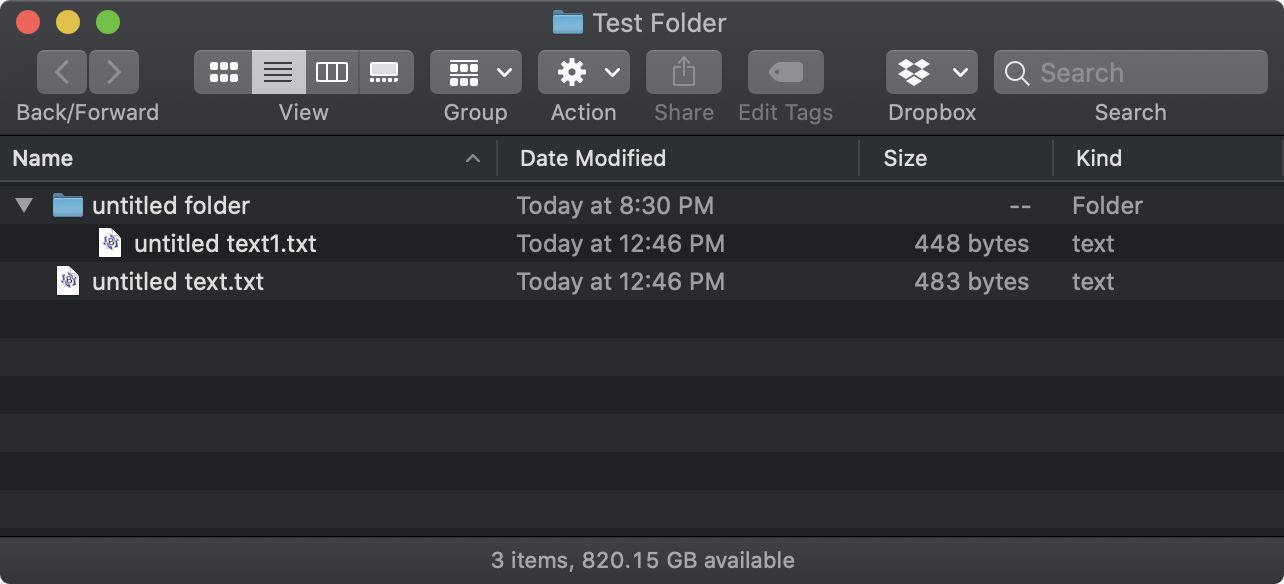The width and height of the screenshot is (1284, 584).
Task: Open the Dropbox toolbar menu
Action: coord(932,72)
